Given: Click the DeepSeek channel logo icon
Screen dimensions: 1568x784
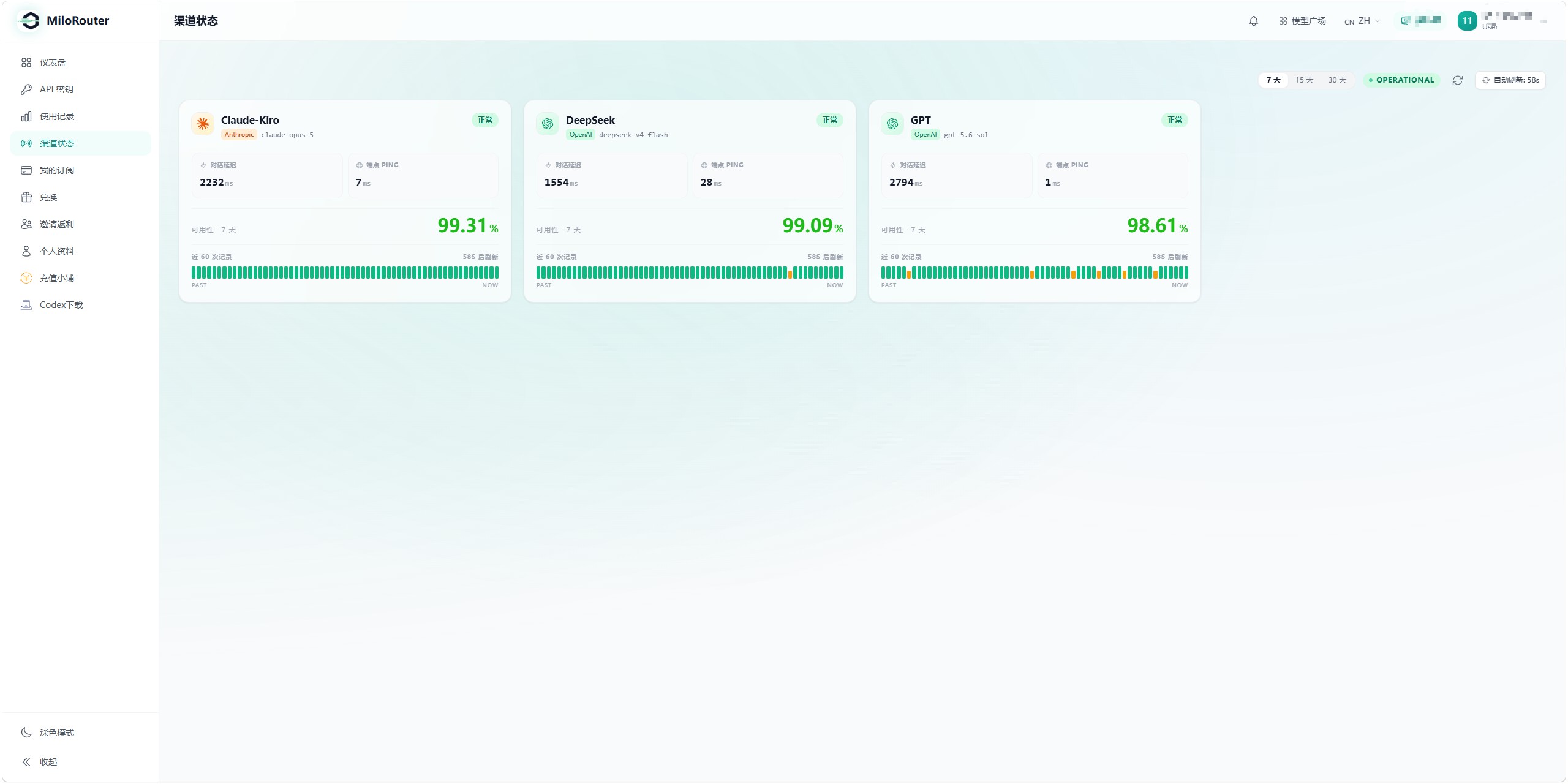Looking at the screenshot, I should pos(548,124).
